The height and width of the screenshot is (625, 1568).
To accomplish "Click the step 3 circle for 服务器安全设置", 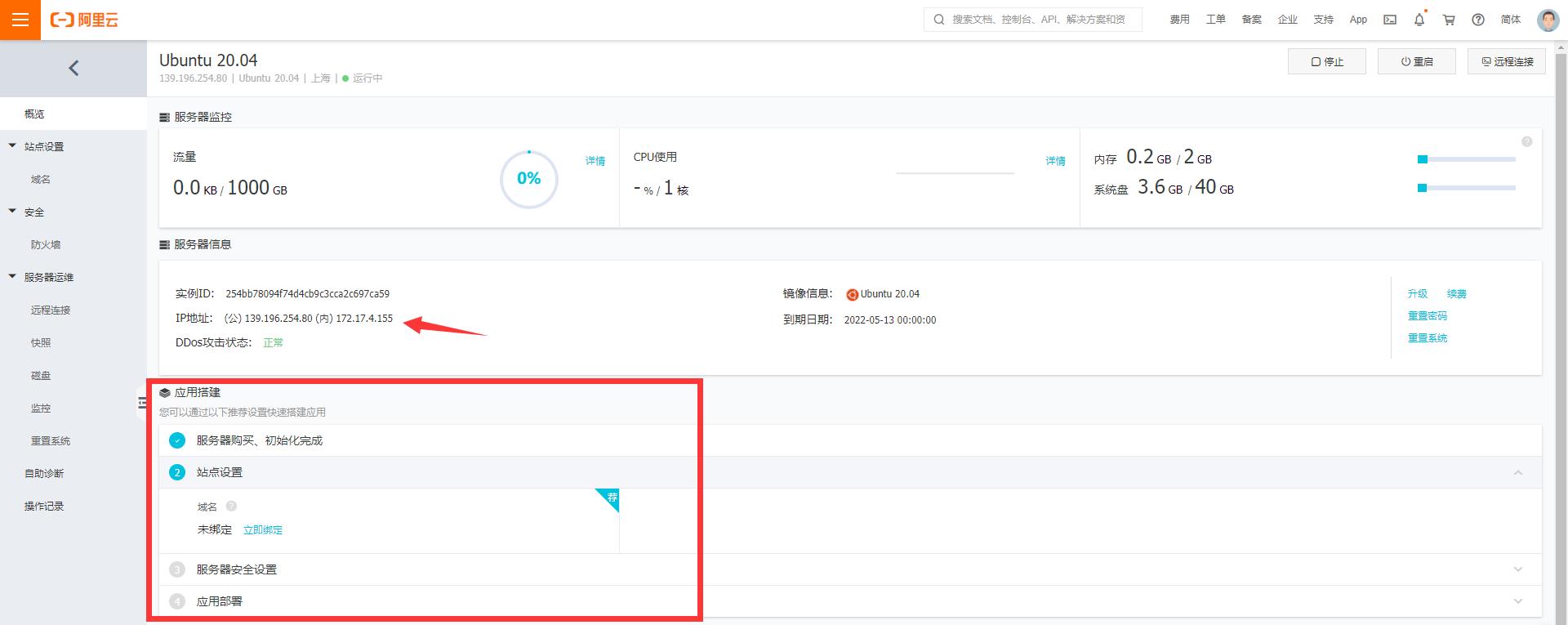I will 177,569.
